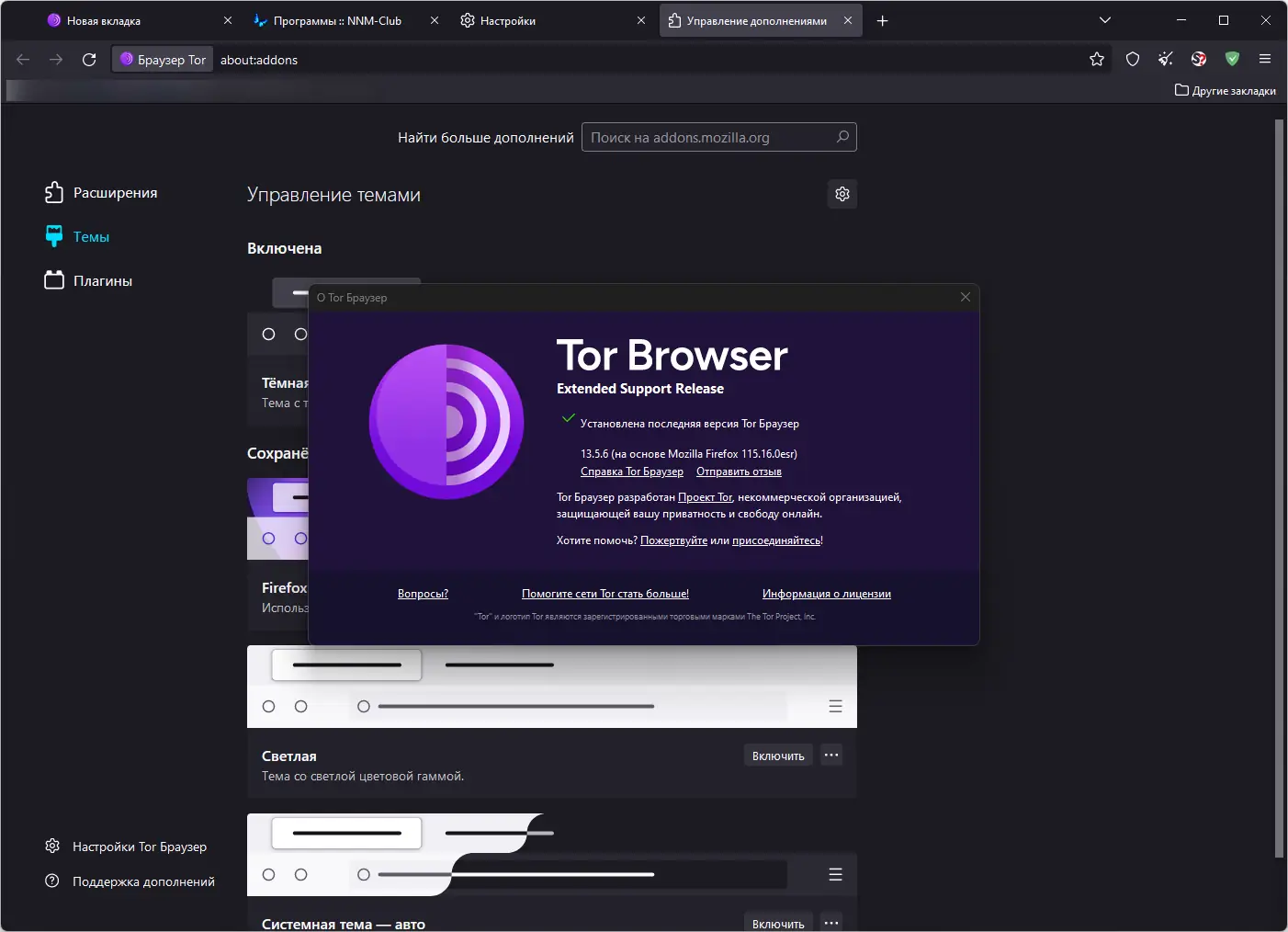
Task: Click the forward navigation arrow
Action: [56, 60]
